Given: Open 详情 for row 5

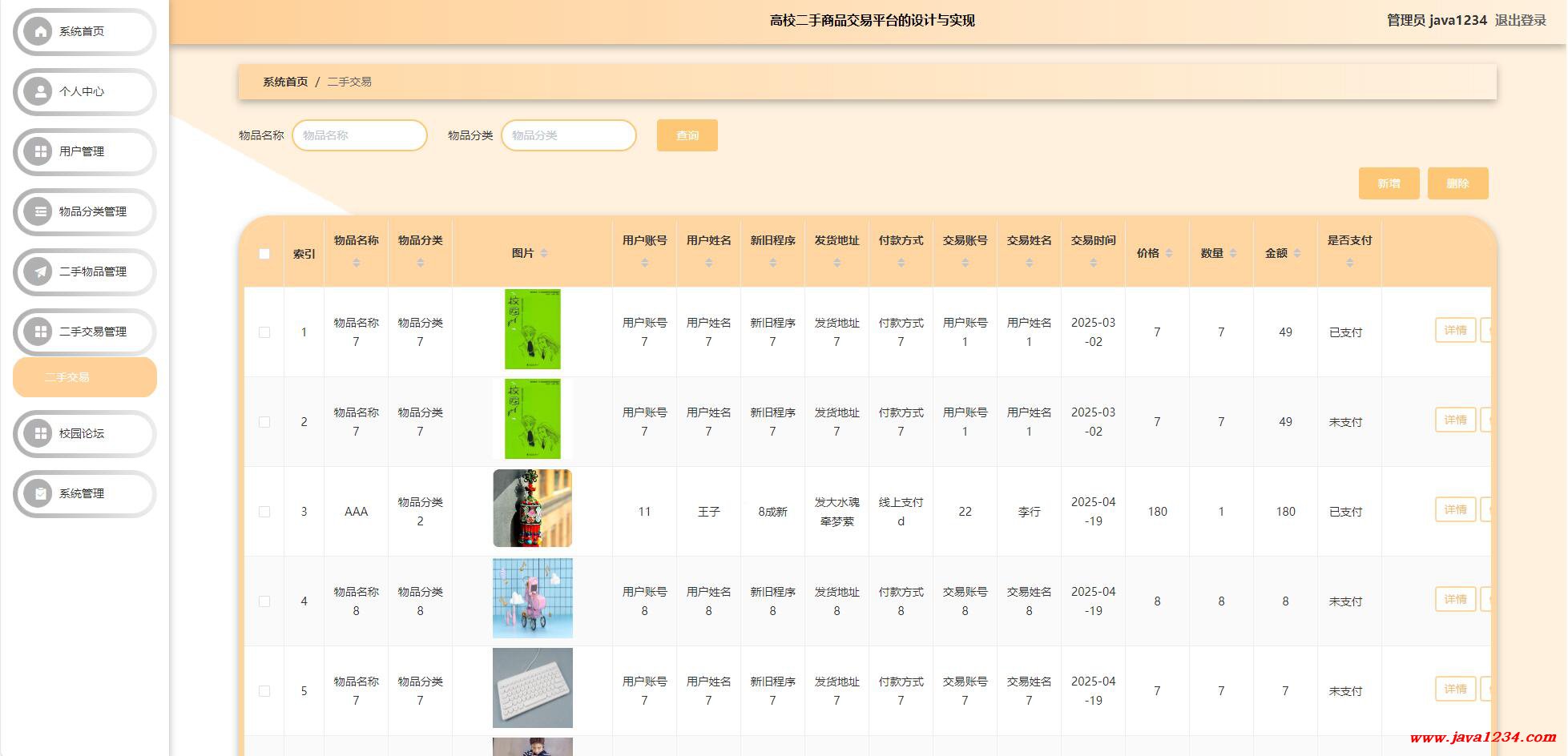Looking at the screenshot, I should 1456,689.
